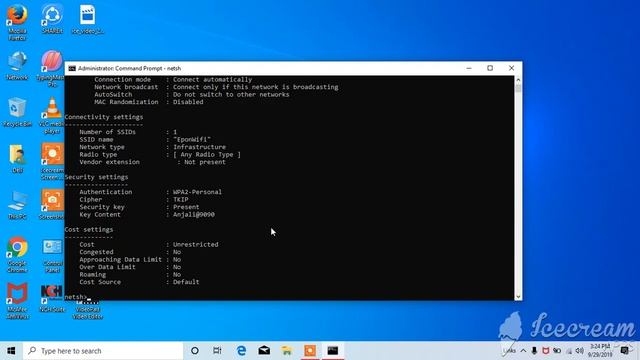This screenshot has height=360, width=640.
Task: Open the Mozilla Firefox desktop shortcut
Action: pos(17,22)
